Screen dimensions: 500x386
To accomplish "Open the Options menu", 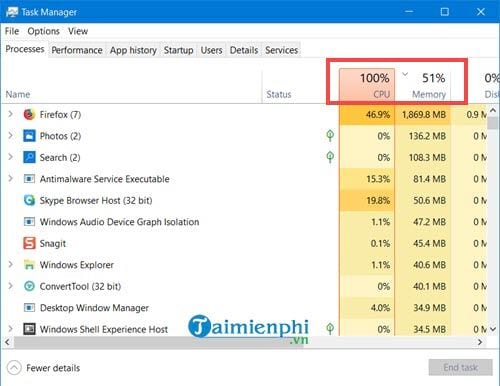I will (43, 31).
